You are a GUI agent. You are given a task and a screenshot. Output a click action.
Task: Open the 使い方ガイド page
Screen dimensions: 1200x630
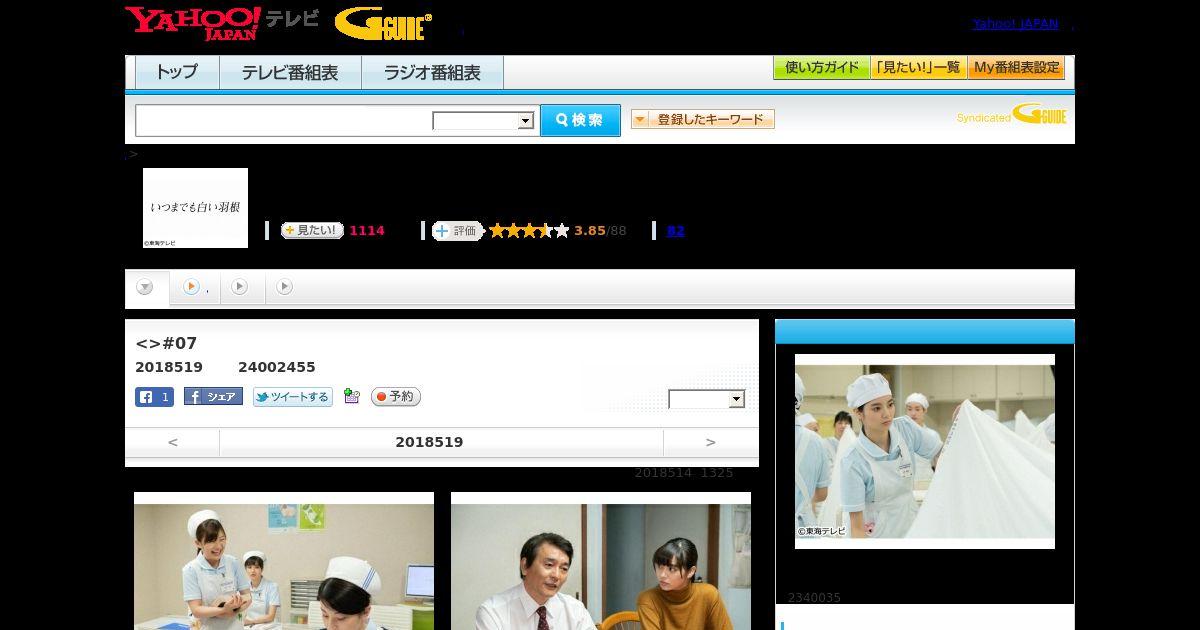tap(821, 68)
